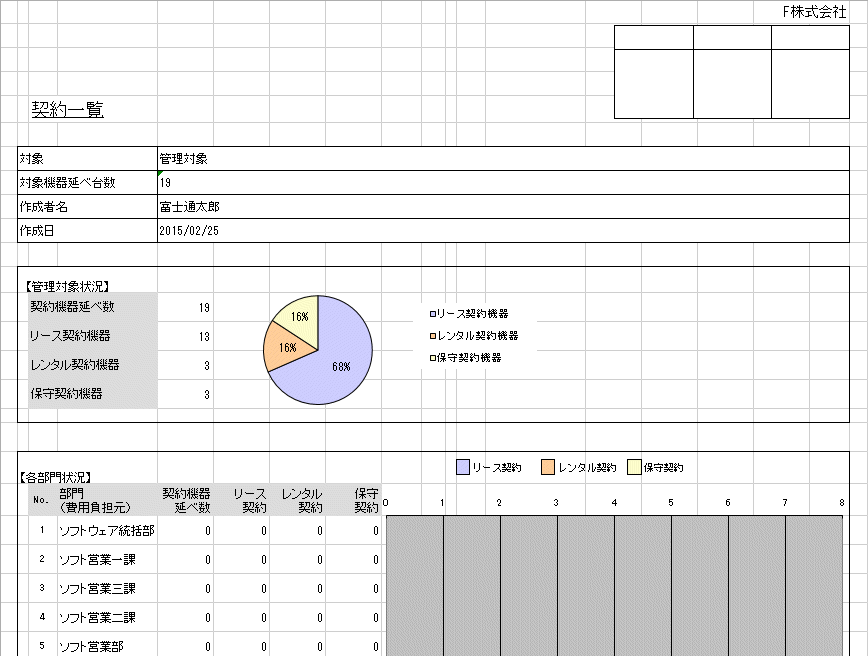
Task: Click レンタル契約機器 pie legend entry
Action: pos(474,336)
